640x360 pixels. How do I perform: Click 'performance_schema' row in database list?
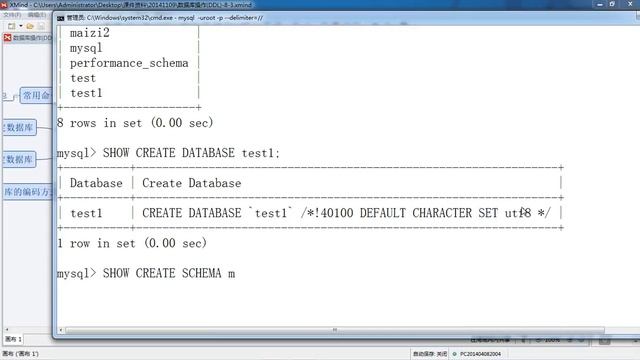pos(129,63)
